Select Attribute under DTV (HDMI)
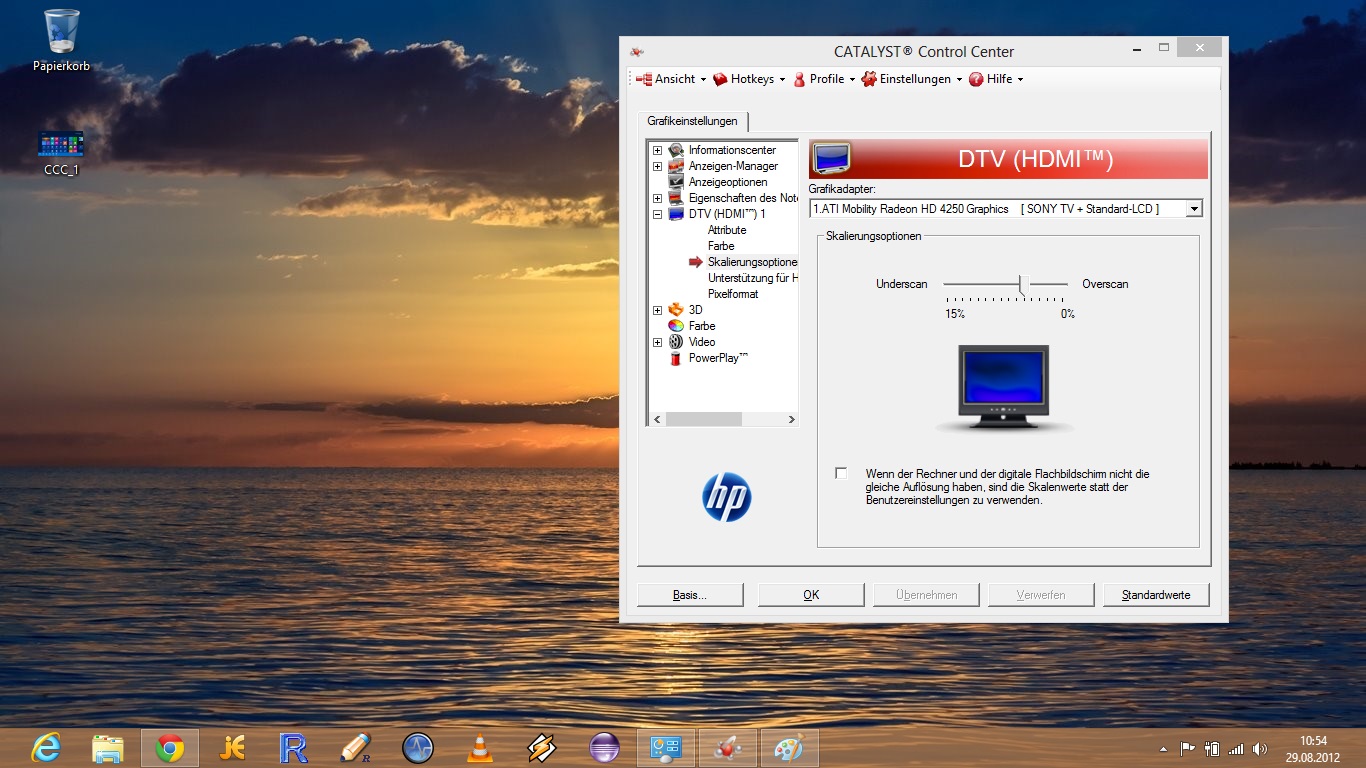1366x768 pixels. click(x=727, y=230)
